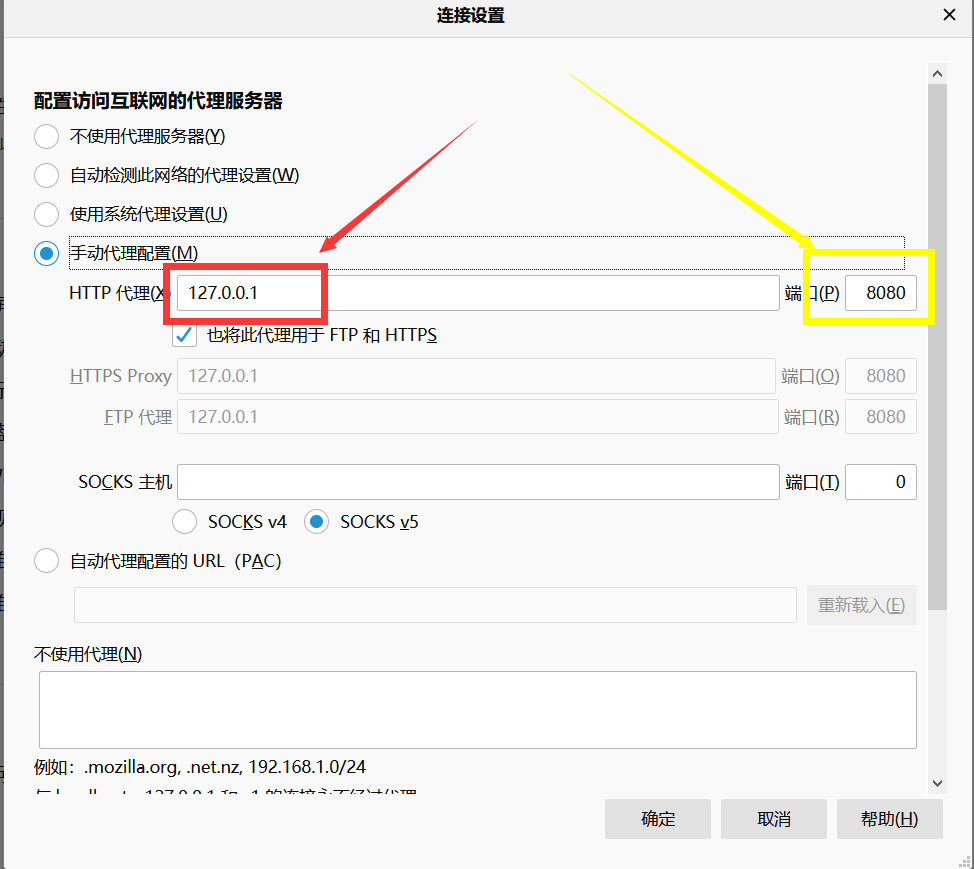Select 手动代理配置 radio button
974x869 pixels.
(46, 253)
